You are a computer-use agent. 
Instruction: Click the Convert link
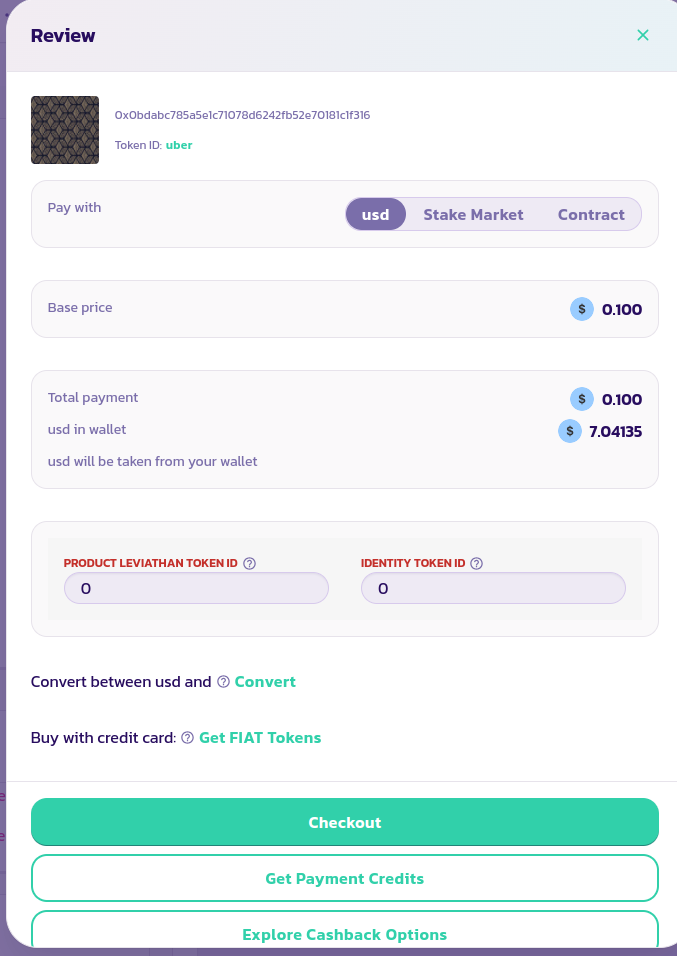265,682
